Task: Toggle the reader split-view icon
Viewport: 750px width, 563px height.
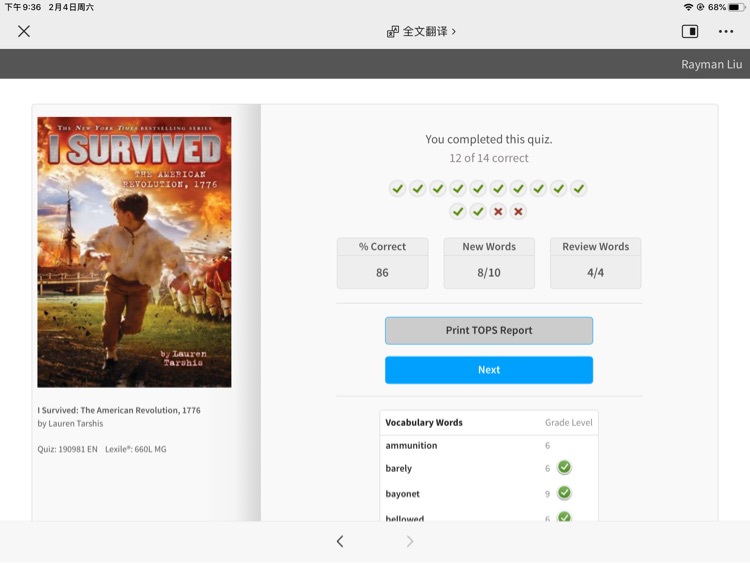Action: 689,32
